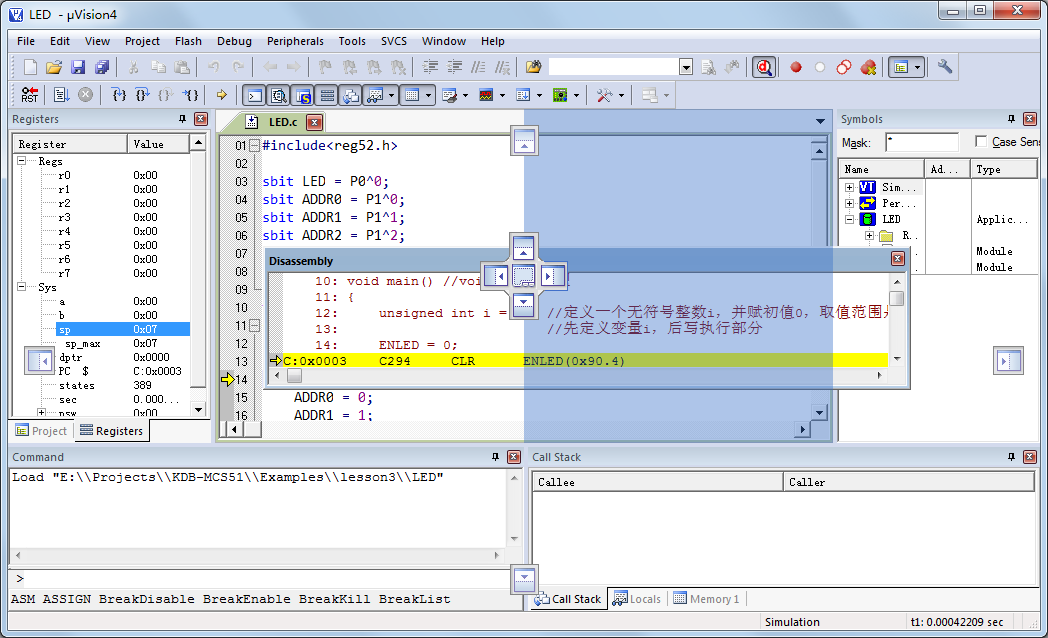
Task: Insert a breakpoint with the red dot icon
Action: pyautogui.click(x=796, y=67)
